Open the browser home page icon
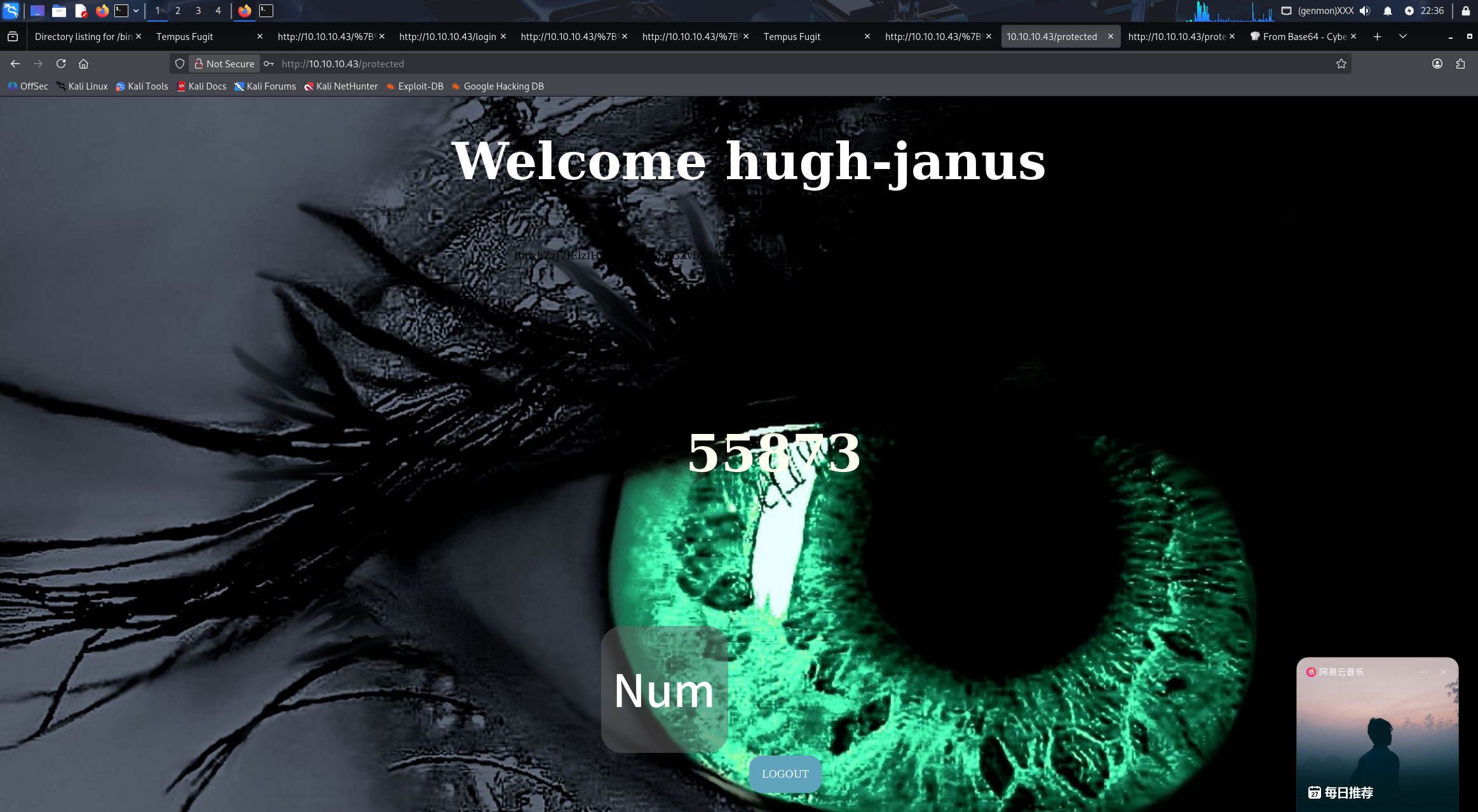 pos(83,64)
